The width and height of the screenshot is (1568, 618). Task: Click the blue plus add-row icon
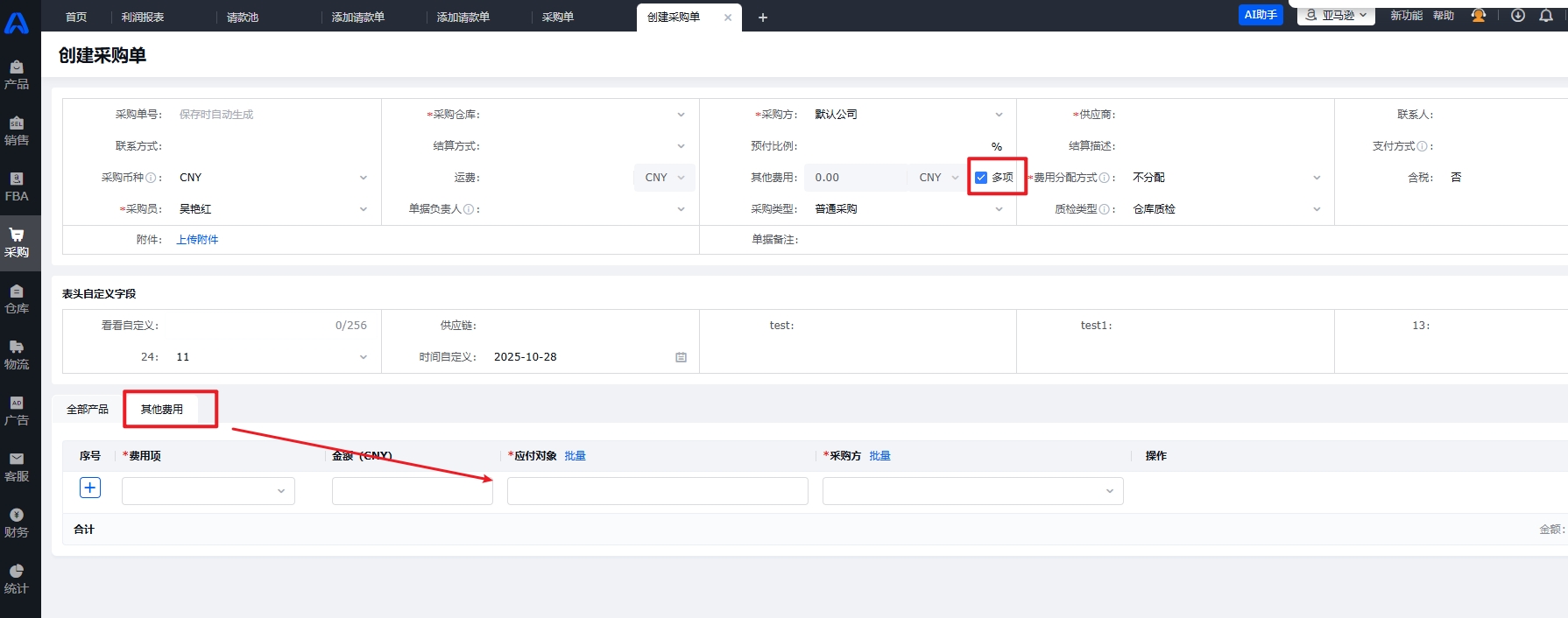coord(90,488)
